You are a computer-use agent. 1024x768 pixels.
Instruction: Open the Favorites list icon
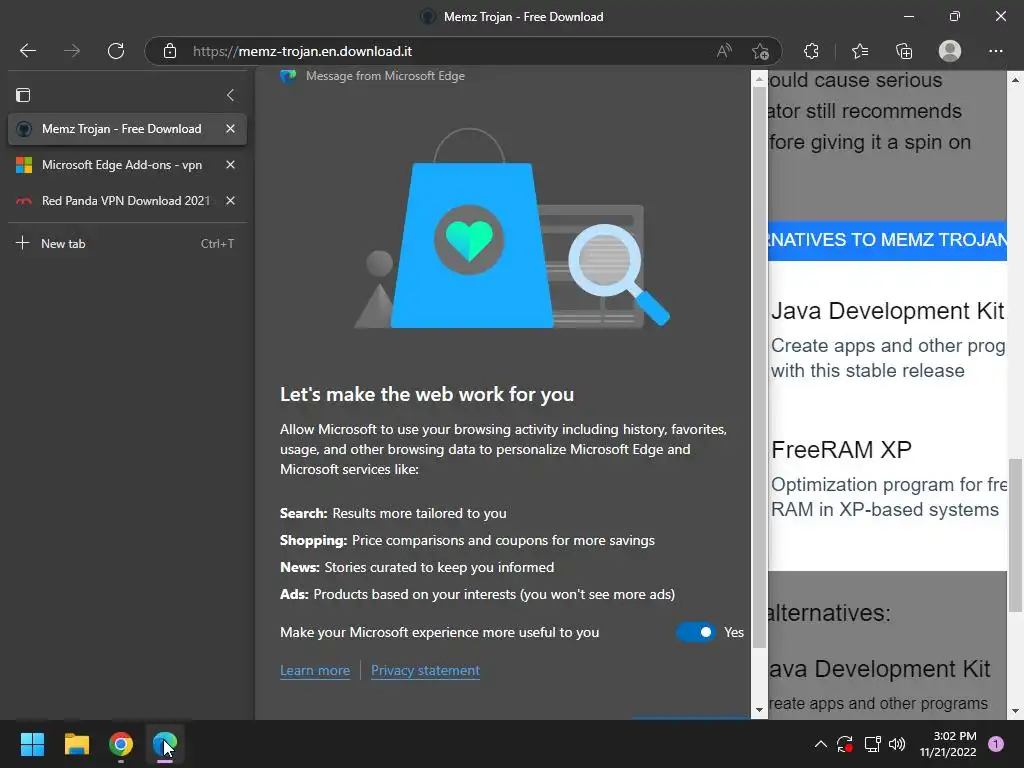pos(859,51)
